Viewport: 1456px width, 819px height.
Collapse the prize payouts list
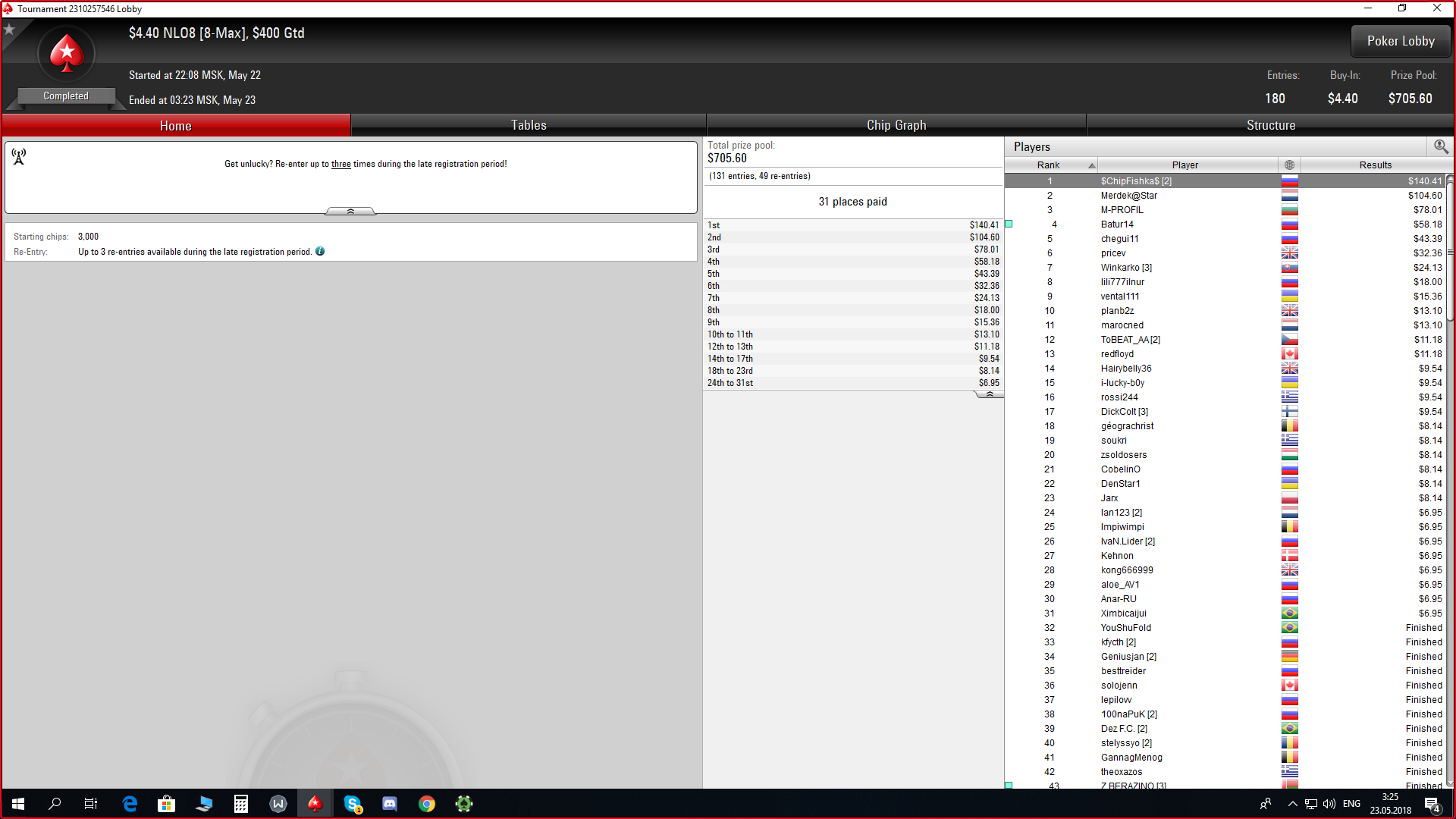pyautogui.click(x=989, y=394)
